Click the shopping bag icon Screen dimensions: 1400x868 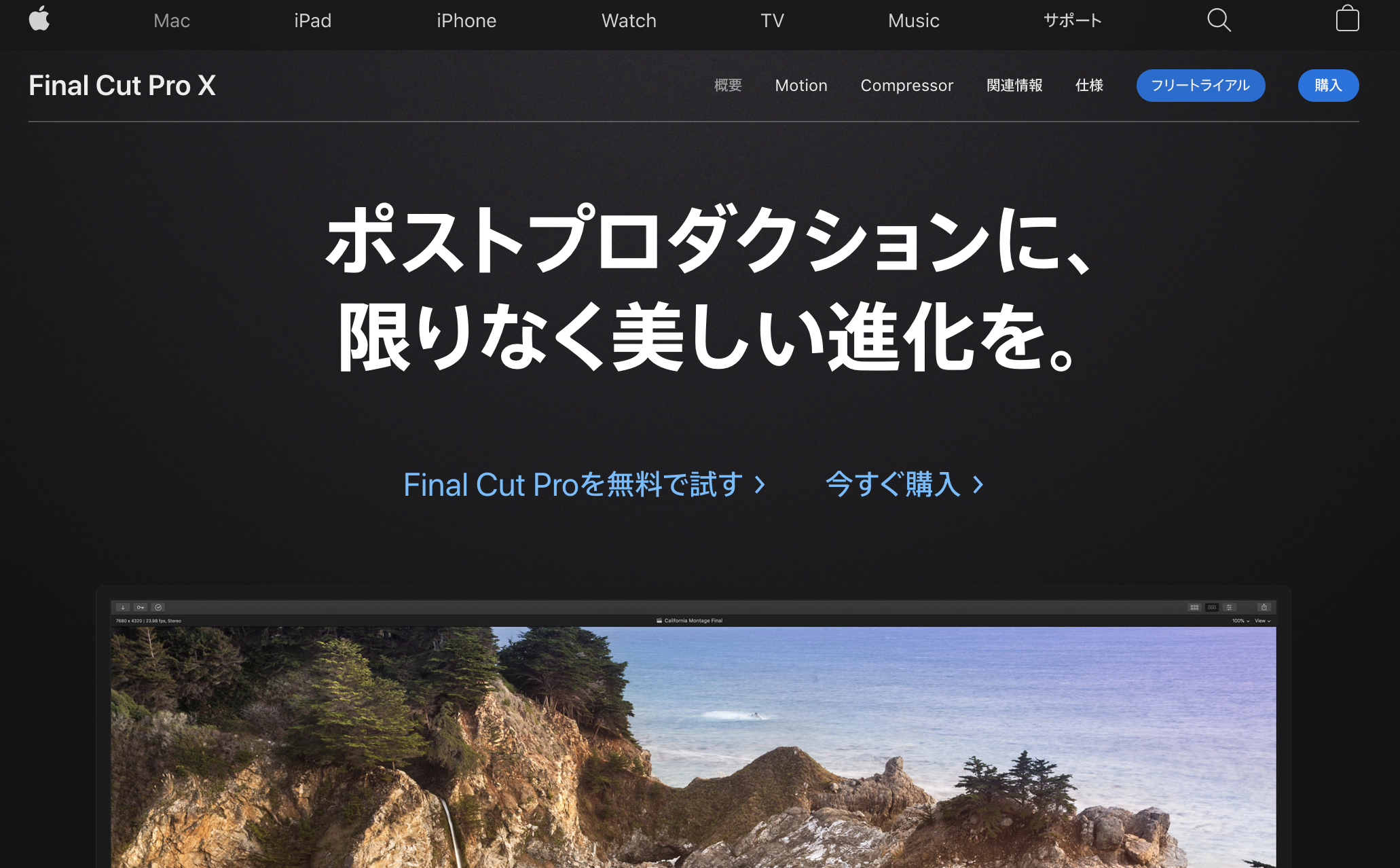[1348, 19]
